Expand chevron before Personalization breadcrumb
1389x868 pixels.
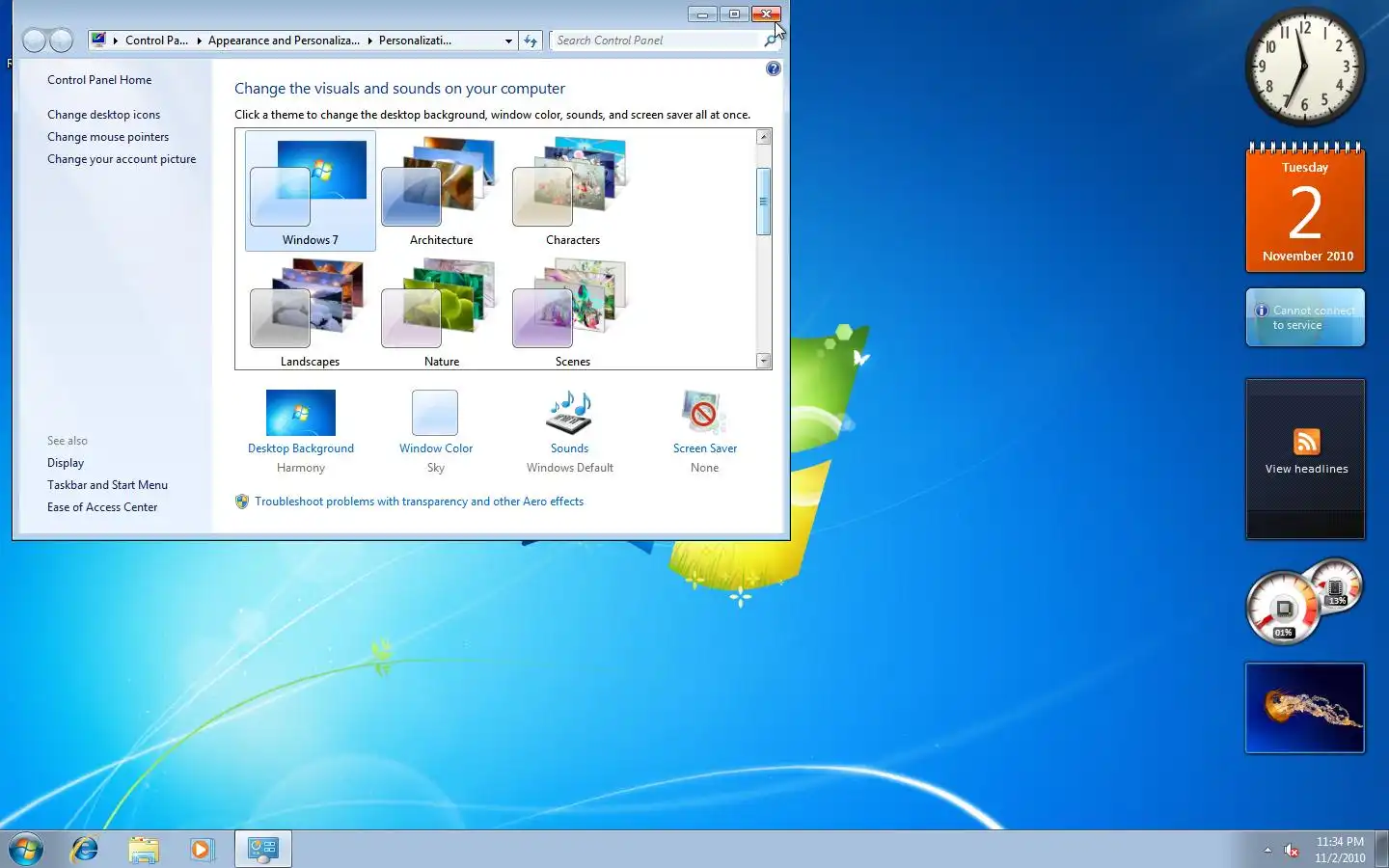pos(369,41)
